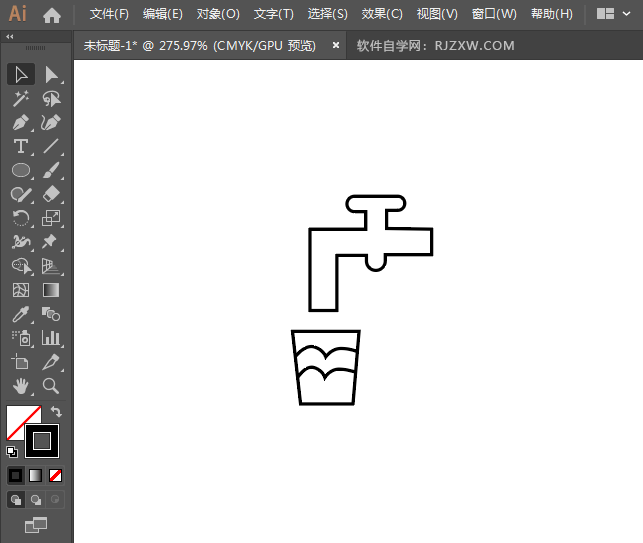
Task: Swap fill and stroke colors
Action: [56, 411]
